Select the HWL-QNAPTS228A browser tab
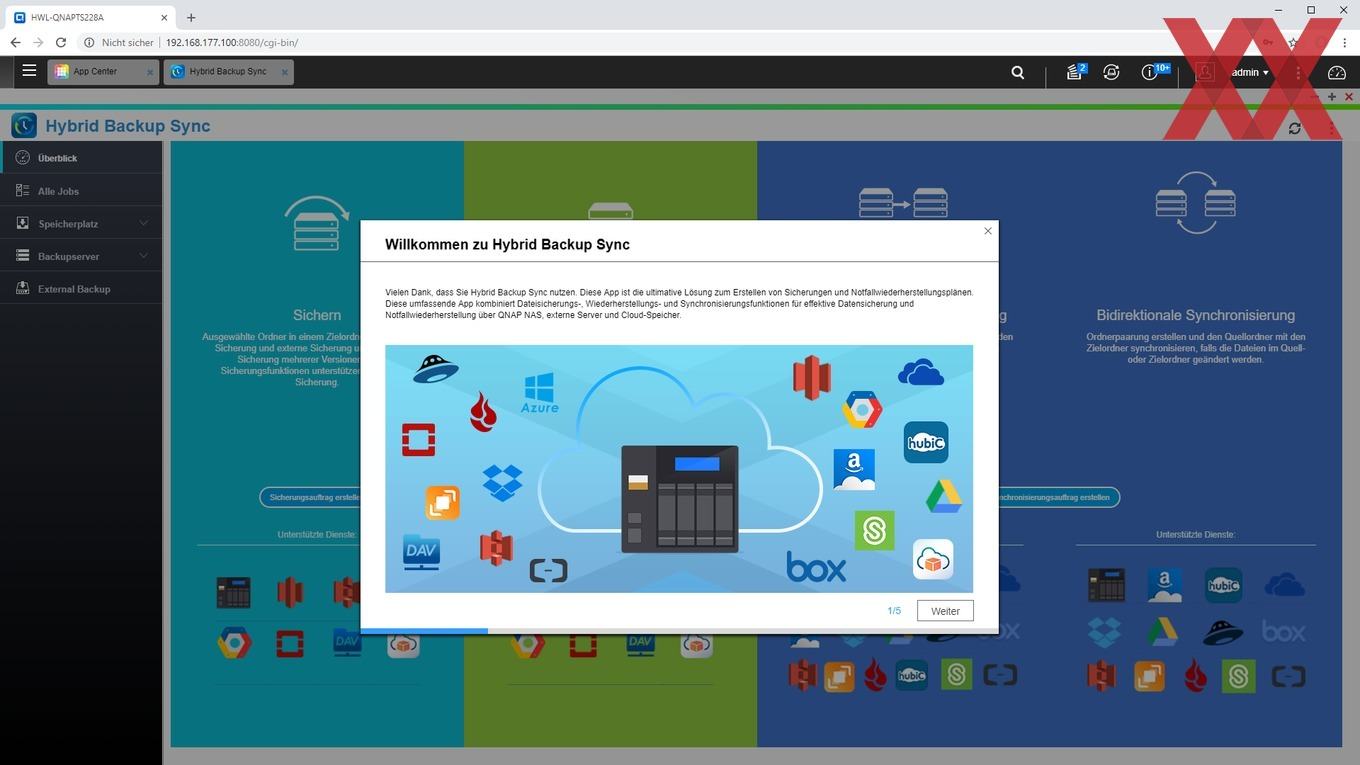1360x765 pixels. click(90, 17)
